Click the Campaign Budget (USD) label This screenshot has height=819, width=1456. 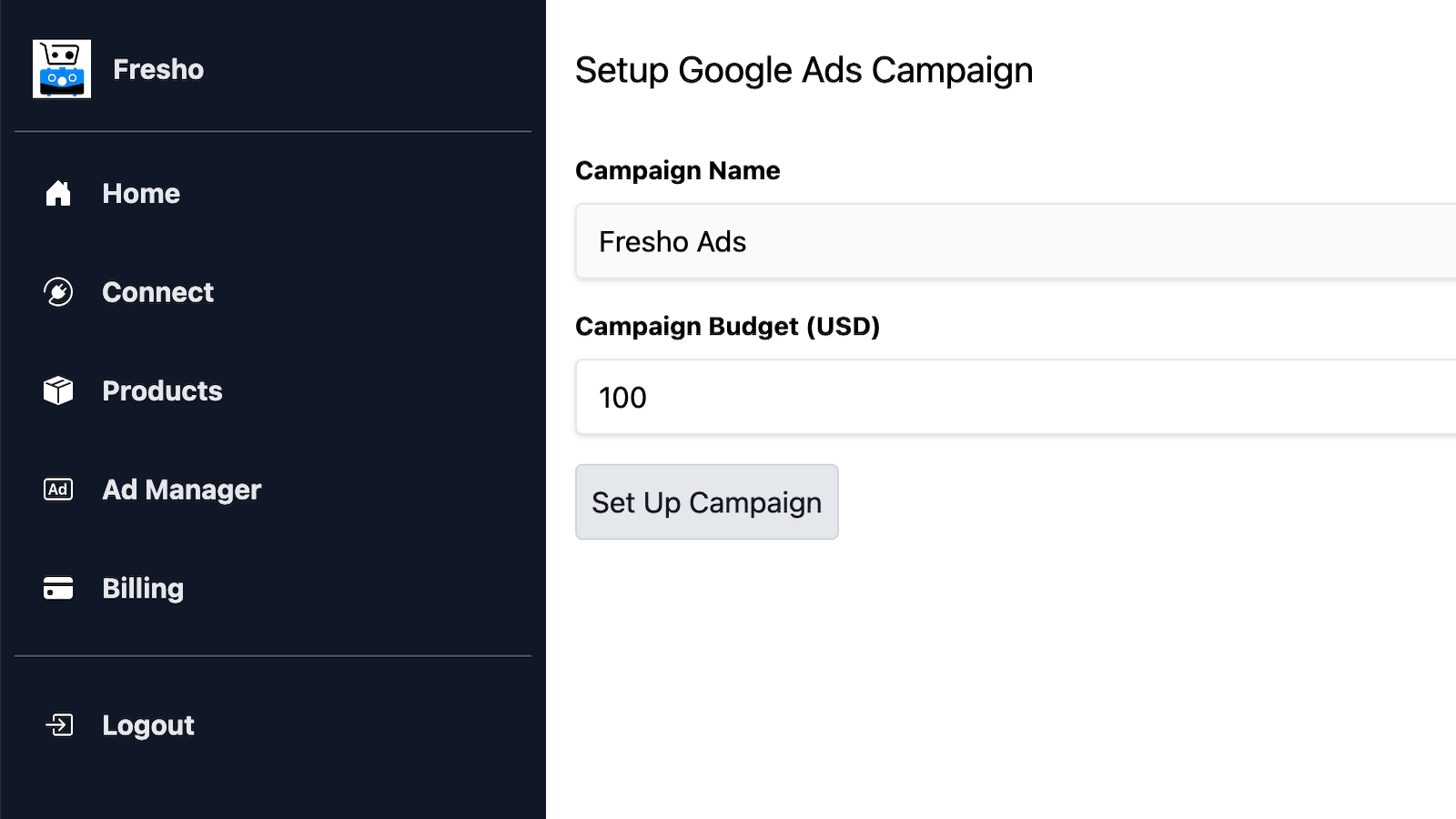[728, 326]
